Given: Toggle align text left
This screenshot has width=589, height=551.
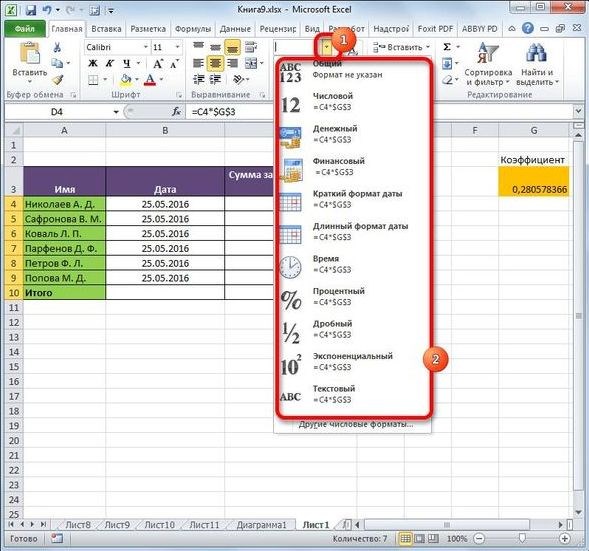Looking at the screenshot, I should (x=198, y=63).
